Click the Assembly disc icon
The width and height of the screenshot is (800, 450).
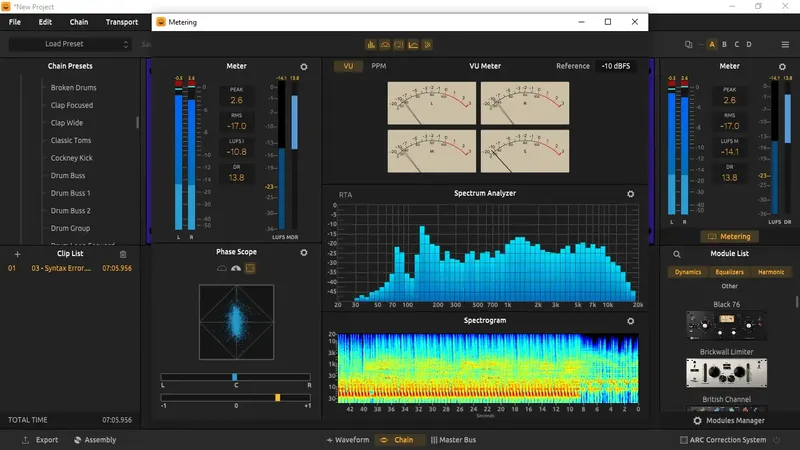78,440
